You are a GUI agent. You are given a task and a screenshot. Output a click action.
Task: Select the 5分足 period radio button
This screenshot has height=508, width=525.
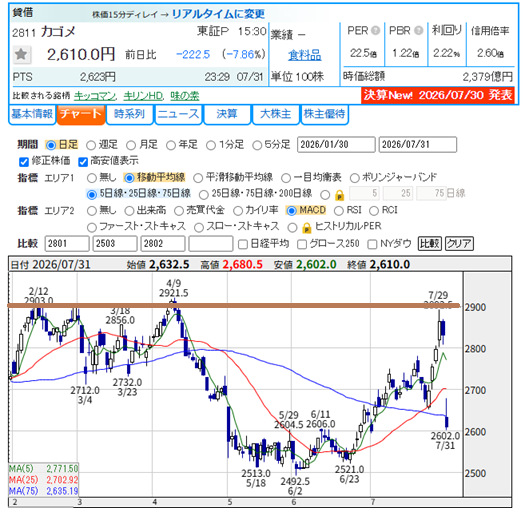257,145
